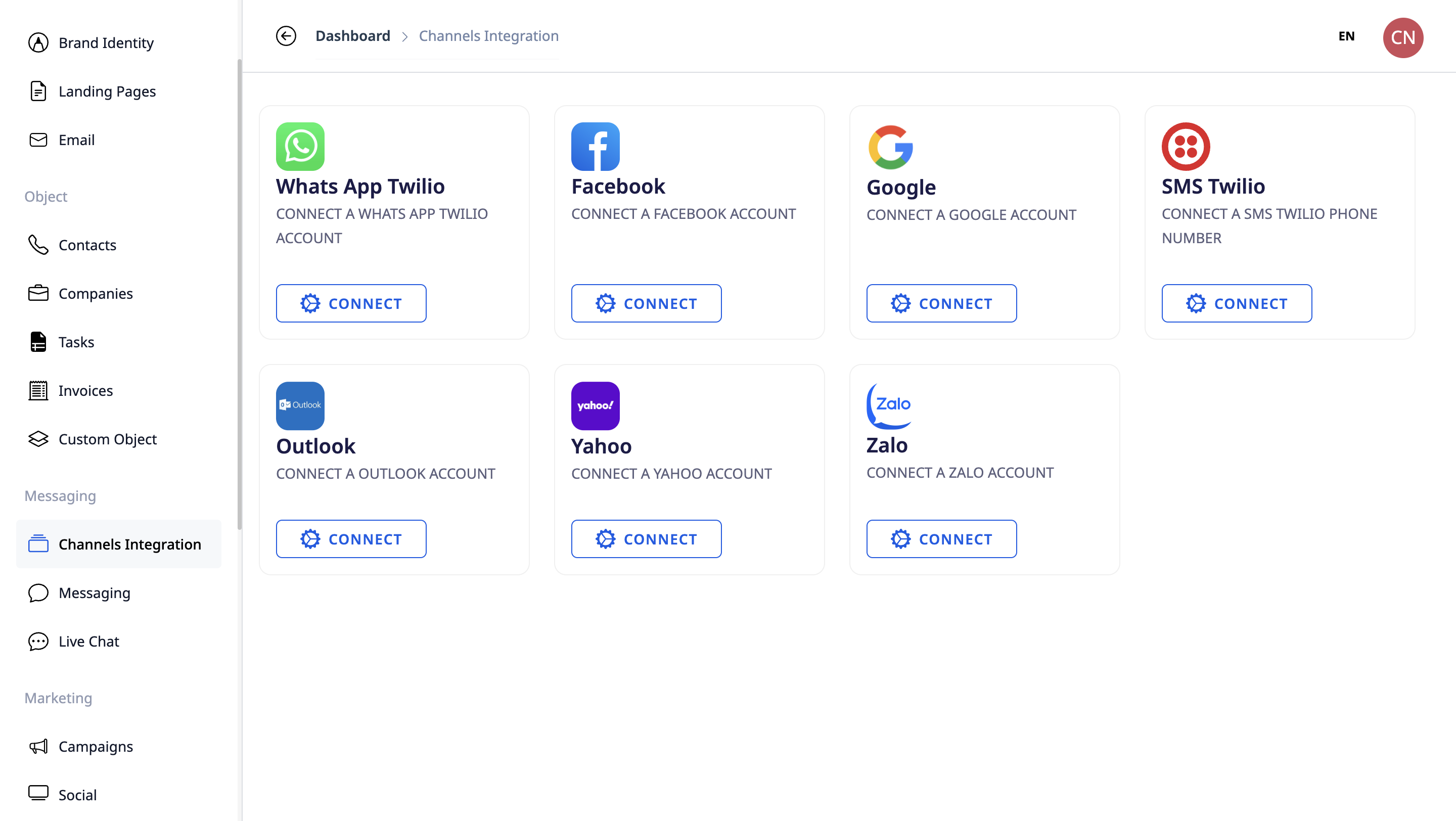
Task: Open the EN language selector
Action: 1346,36
